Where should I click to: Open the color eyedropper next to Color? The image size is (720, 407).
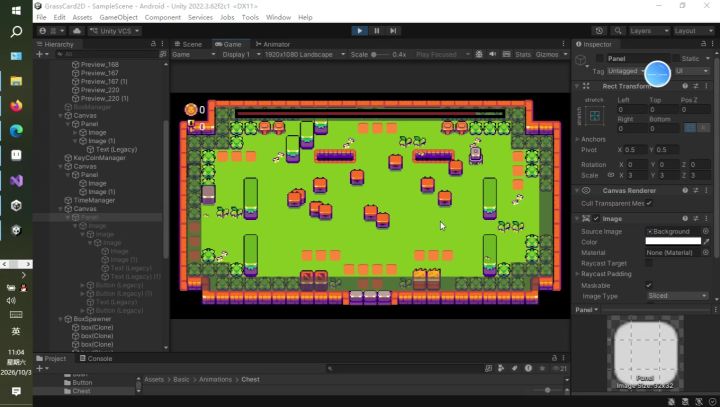pyautogui.click(x=706, y=242)
